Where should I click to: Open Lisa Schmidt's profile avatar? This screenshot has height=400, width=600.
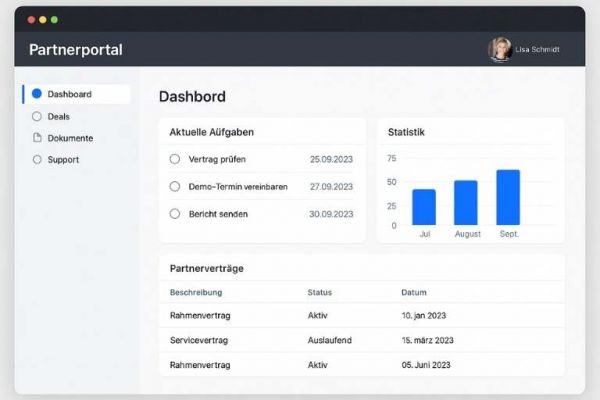499,49
